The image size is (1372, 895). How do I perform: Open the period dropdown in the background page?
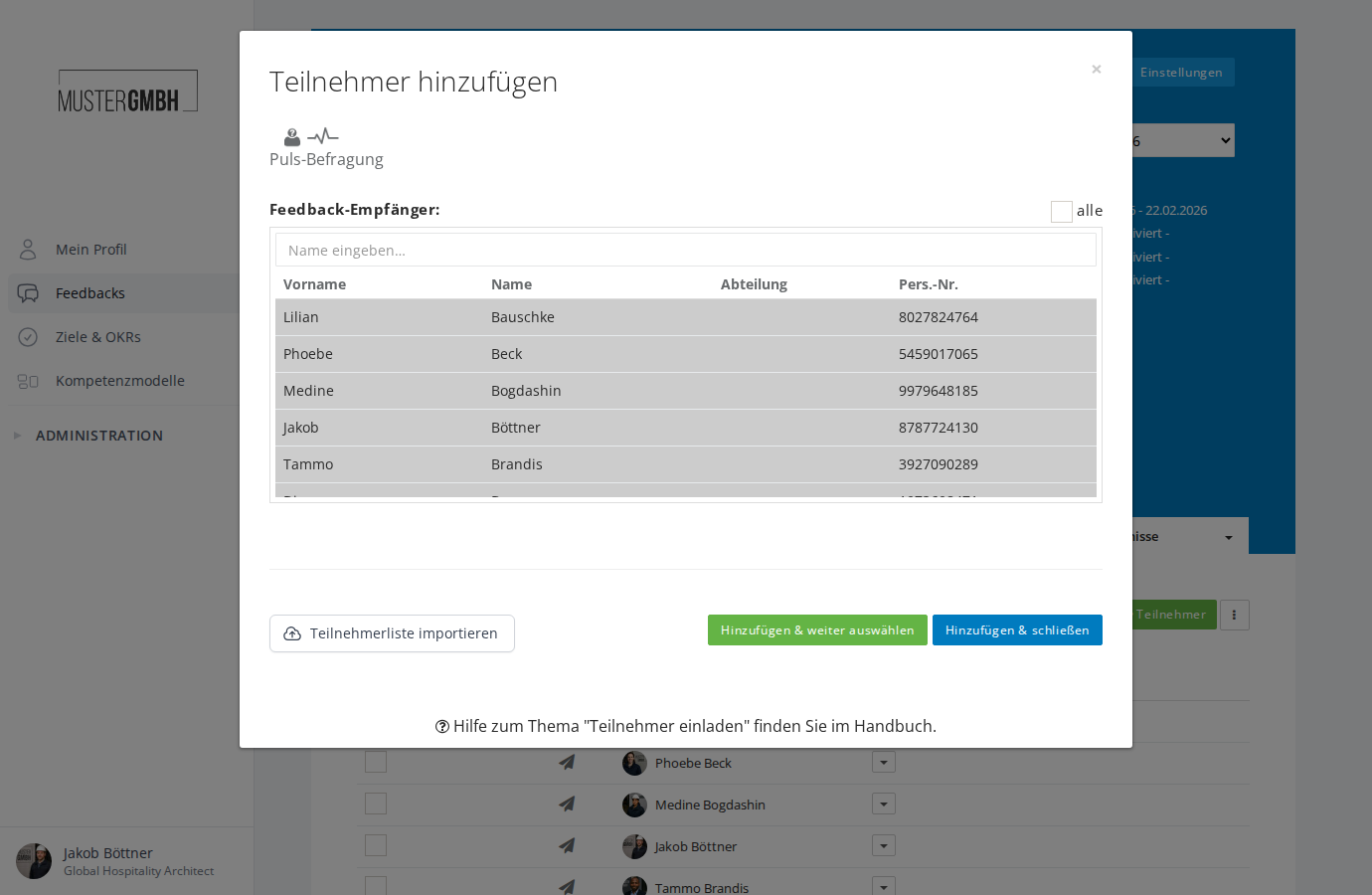point(1183,140)
